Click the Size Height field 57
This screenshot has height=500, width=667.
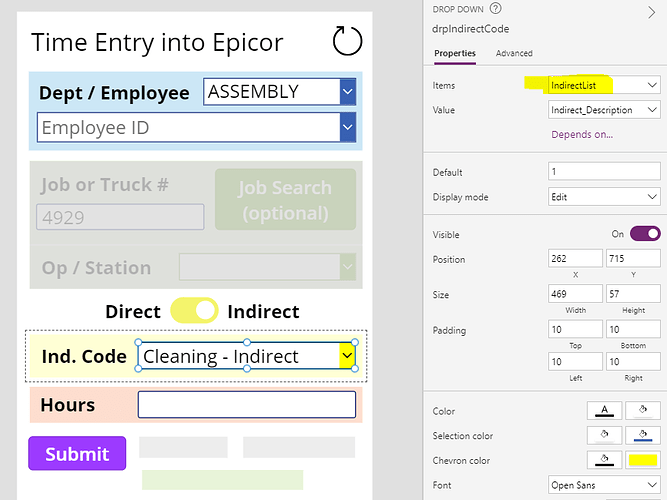pos(633,294)
